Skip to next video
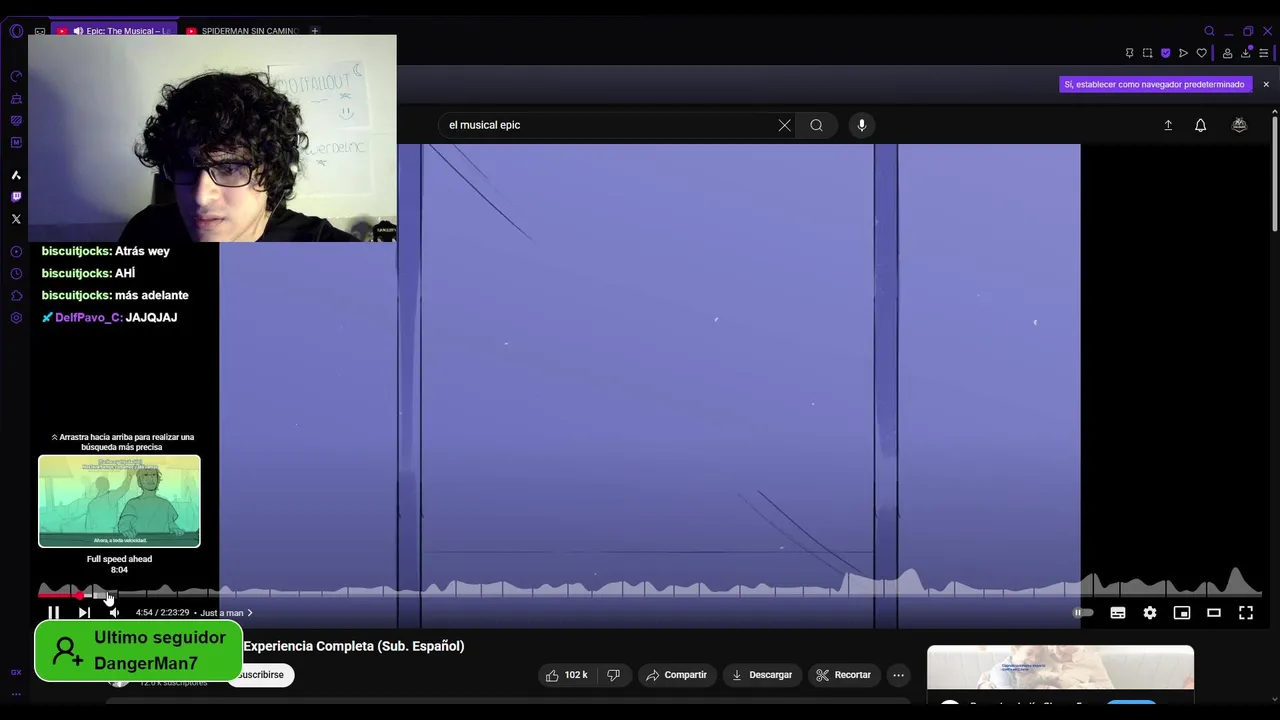The image size is (1280, 720). [x=84, y=613]
